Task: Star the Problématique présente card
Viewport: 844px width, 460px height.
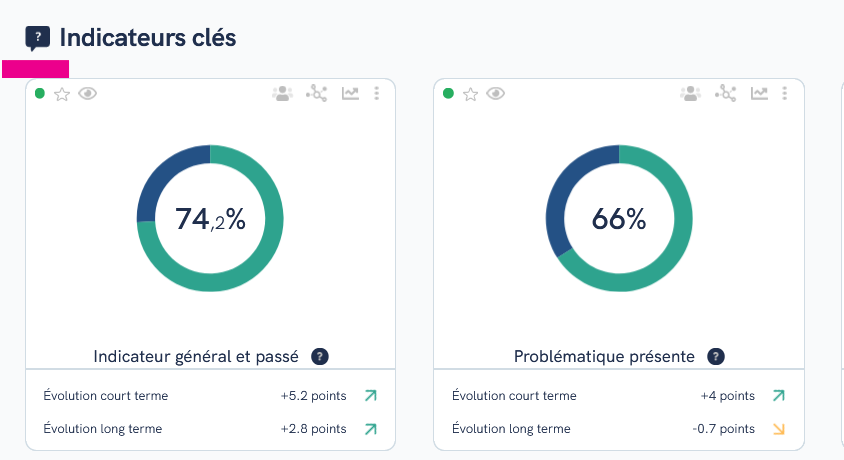Action: [470, 95]
